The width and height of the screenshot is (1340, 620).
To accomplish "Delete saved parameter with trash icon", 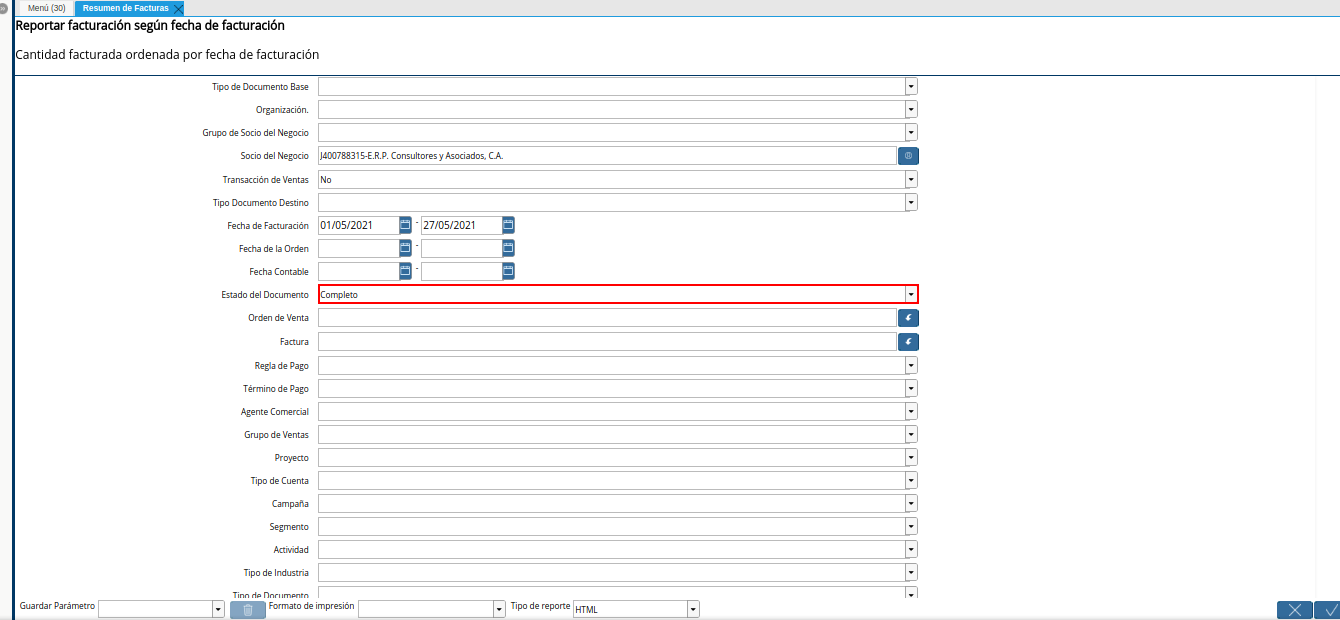I will tap(248, 609).
